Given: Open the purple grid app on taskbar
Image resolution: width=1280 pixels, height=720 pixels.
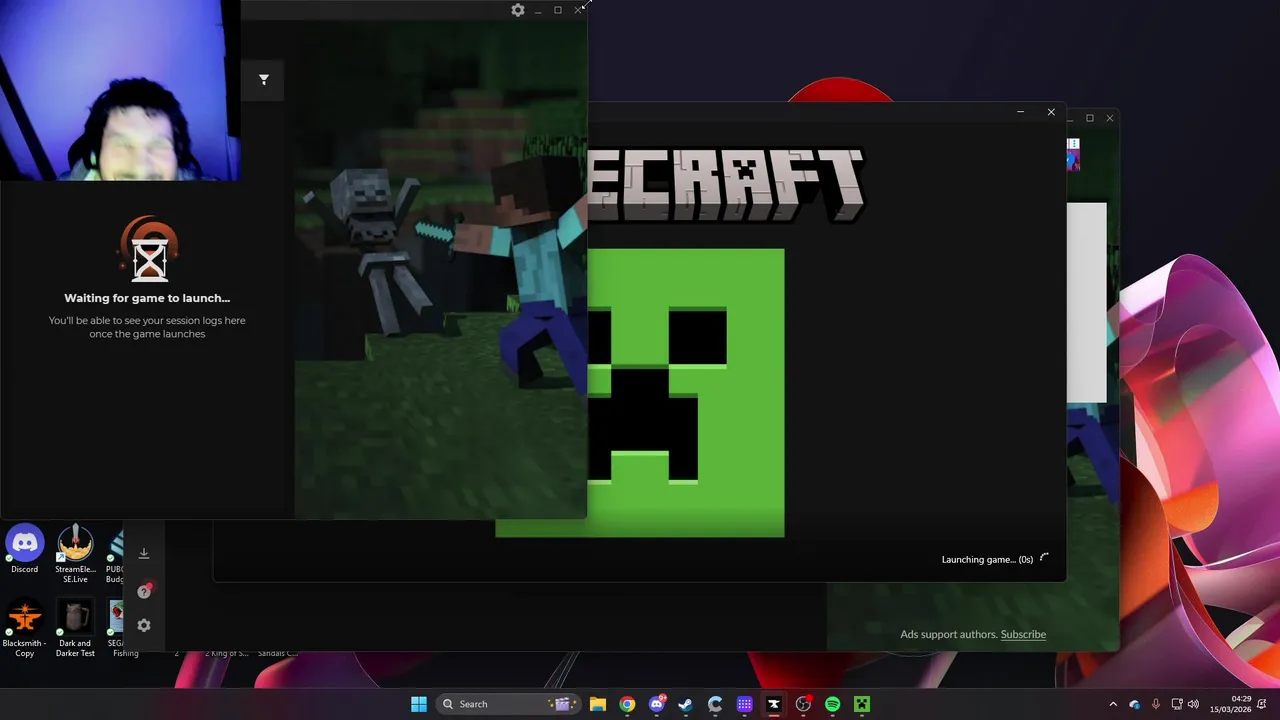Looking at the screenshot, I should click(x=744, y=704).
